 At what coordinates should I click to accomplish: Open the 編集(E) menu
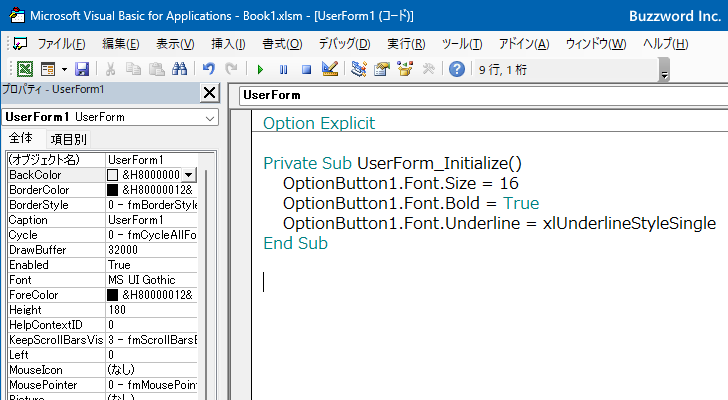click(121, 44)
